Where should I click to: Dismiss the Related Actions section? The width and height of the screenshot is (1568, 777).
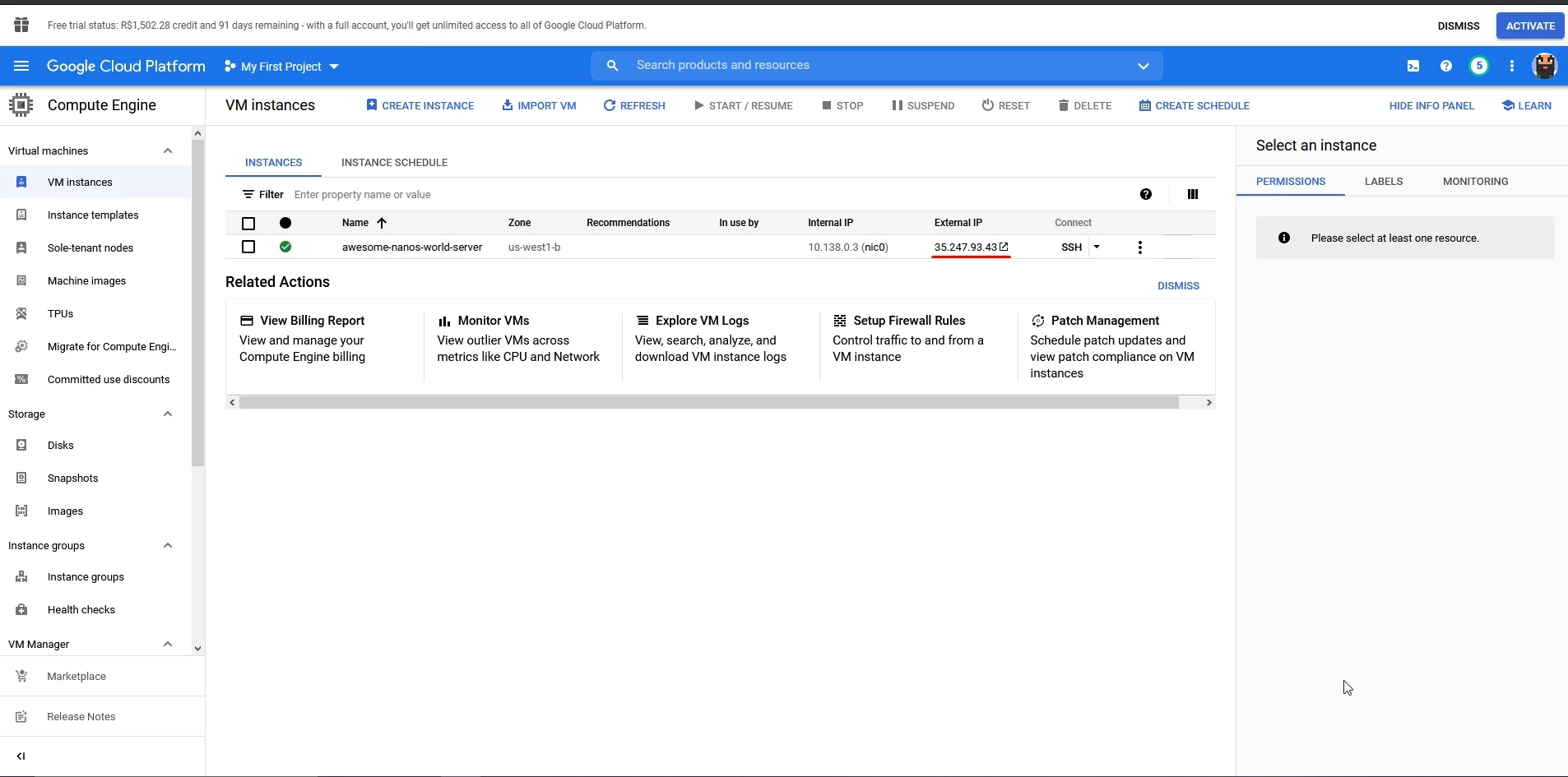1178,286
